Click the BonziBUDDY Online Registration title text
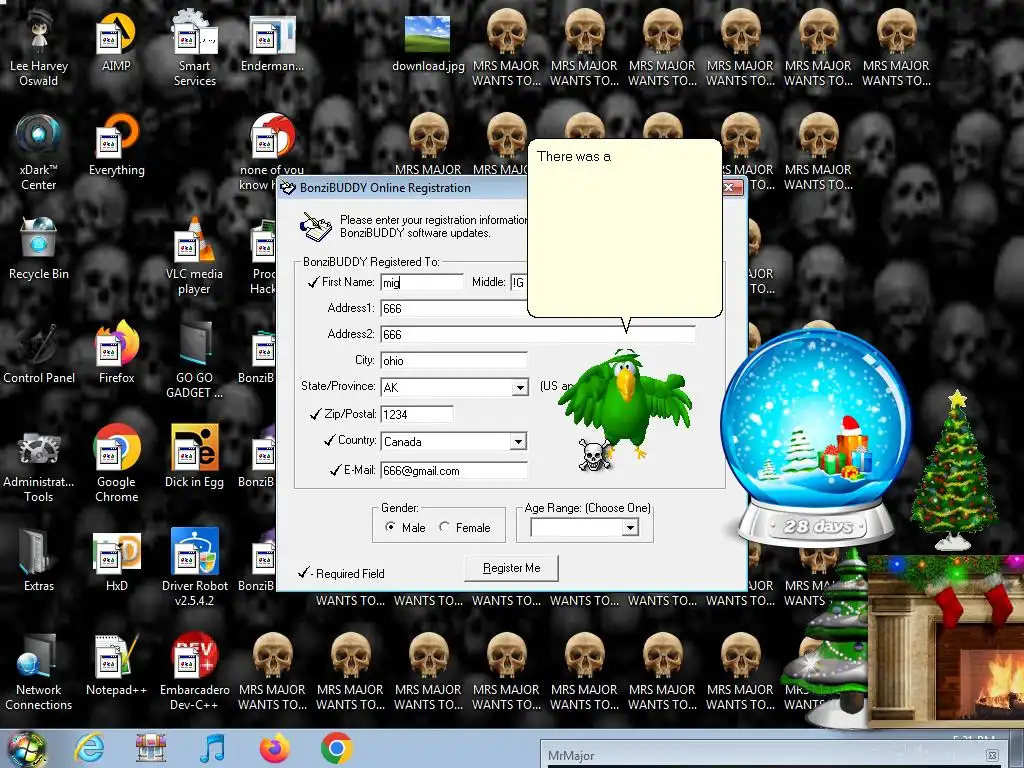The image size is (1024, 768). click(x=385, y=188)
